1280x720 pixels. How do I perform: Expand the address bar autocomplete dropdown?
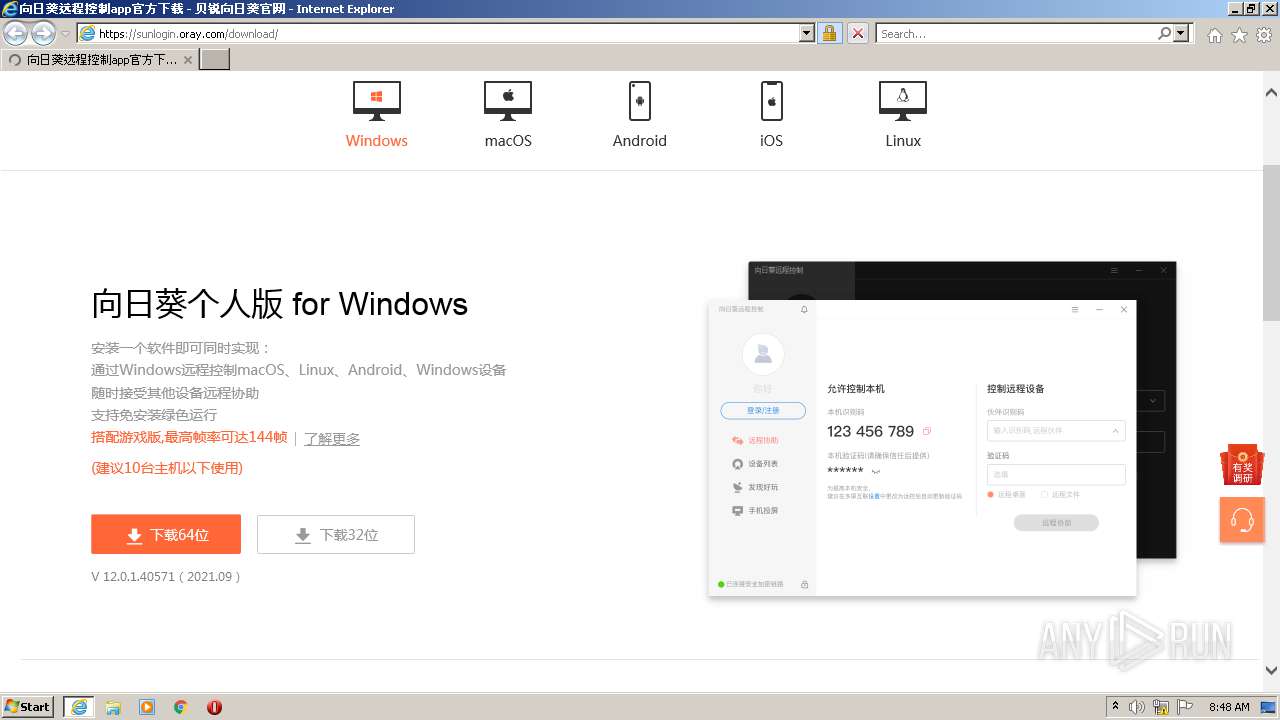point(807,33)
